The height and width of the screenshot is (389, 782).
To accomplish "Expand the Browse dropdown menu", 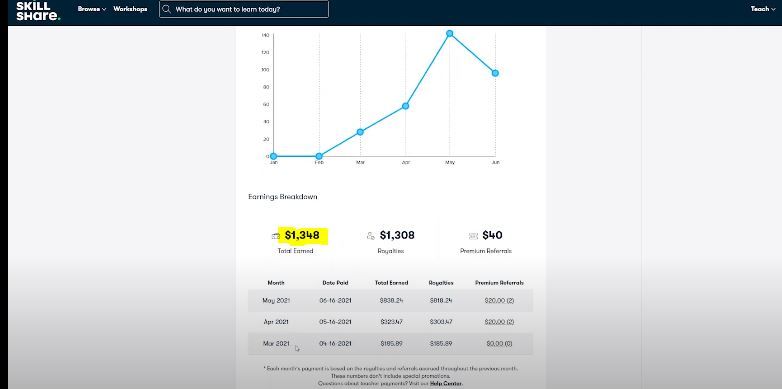I will click(92, 9).
